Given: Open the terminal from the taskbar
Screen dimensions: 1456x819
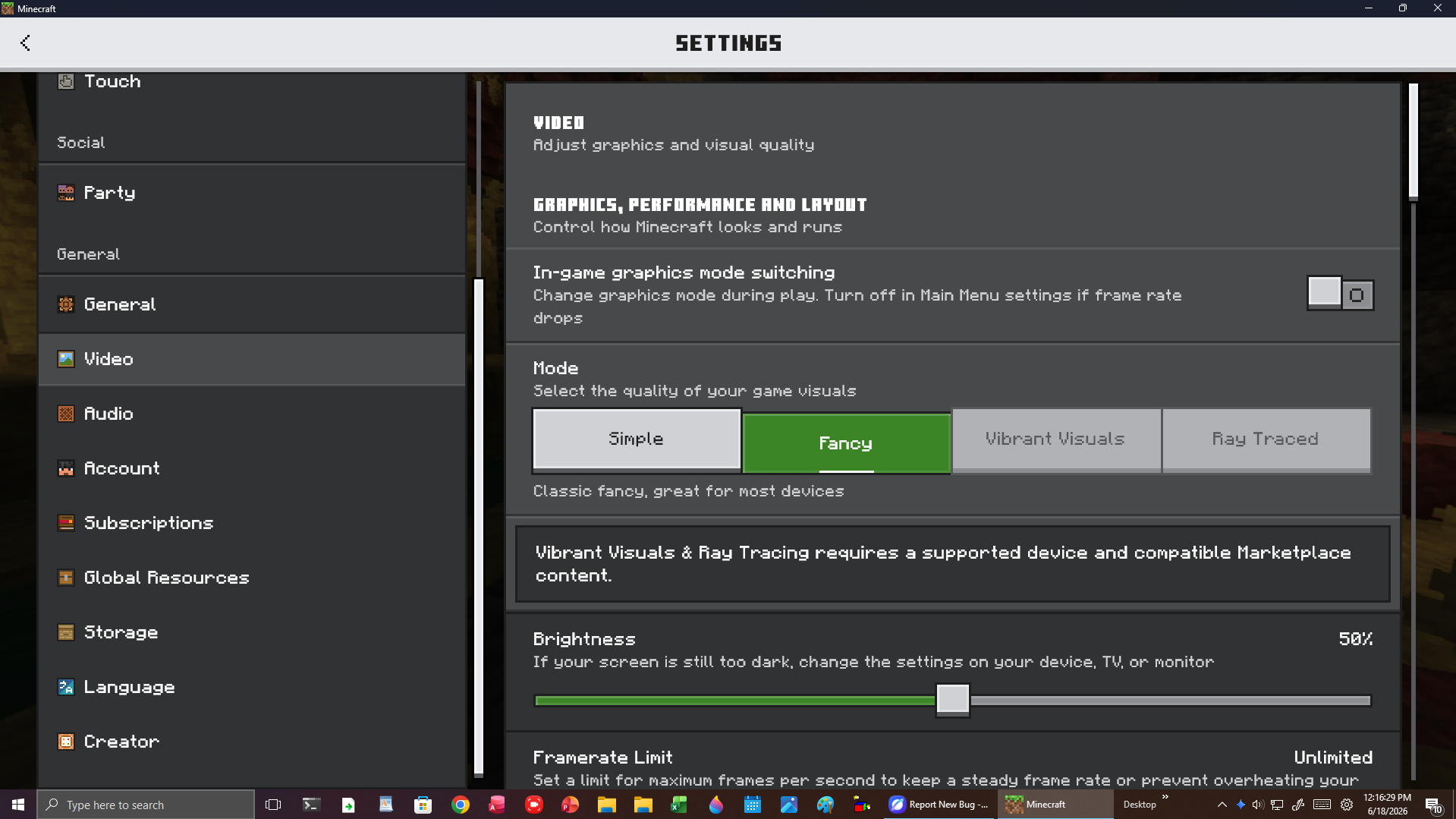Looking at the screenshot, I should point(311,805).
